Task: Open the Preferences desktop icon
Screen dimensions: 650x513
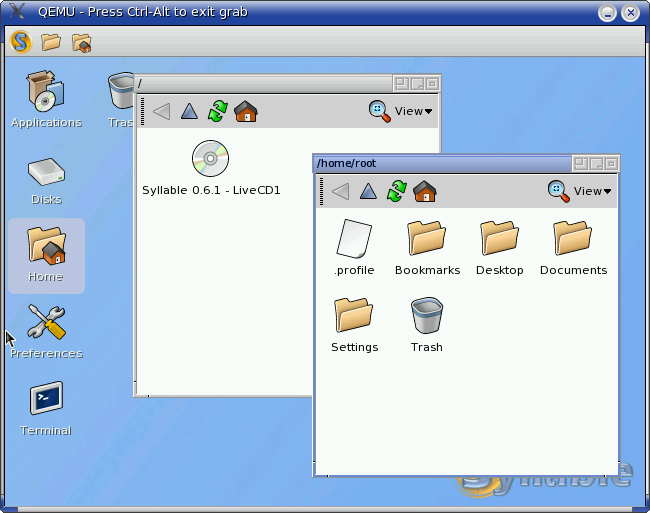Action: 46,323
